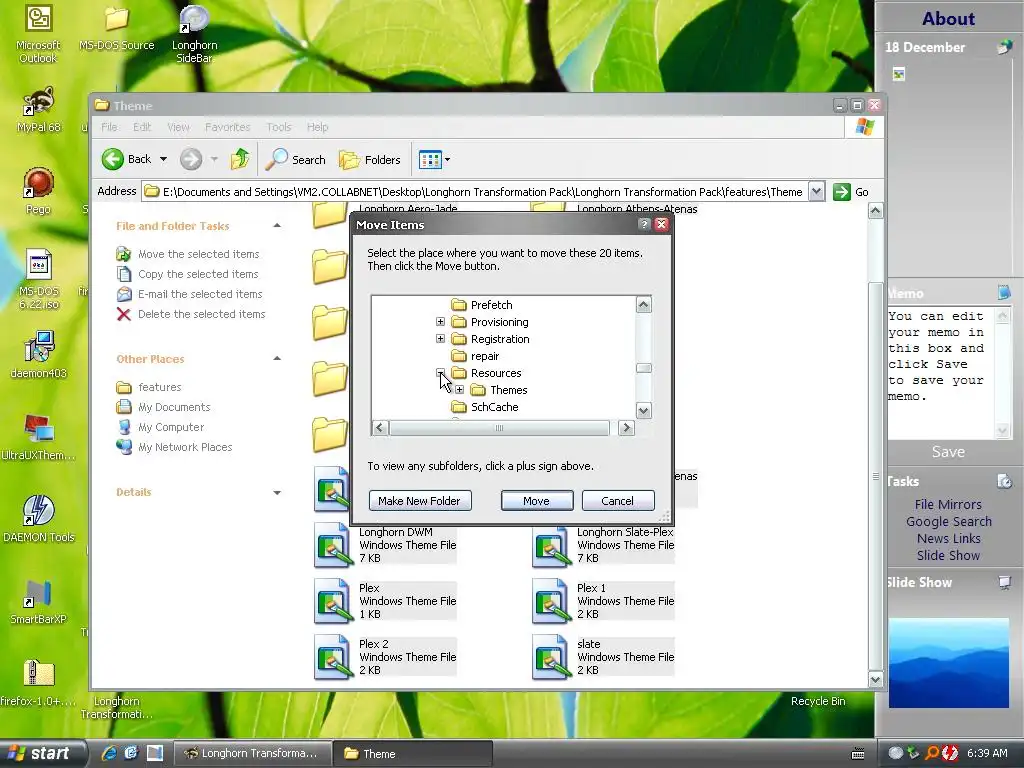Click the Windows start button
Screen dimensions: 1024x768
(x=40, y=753)
